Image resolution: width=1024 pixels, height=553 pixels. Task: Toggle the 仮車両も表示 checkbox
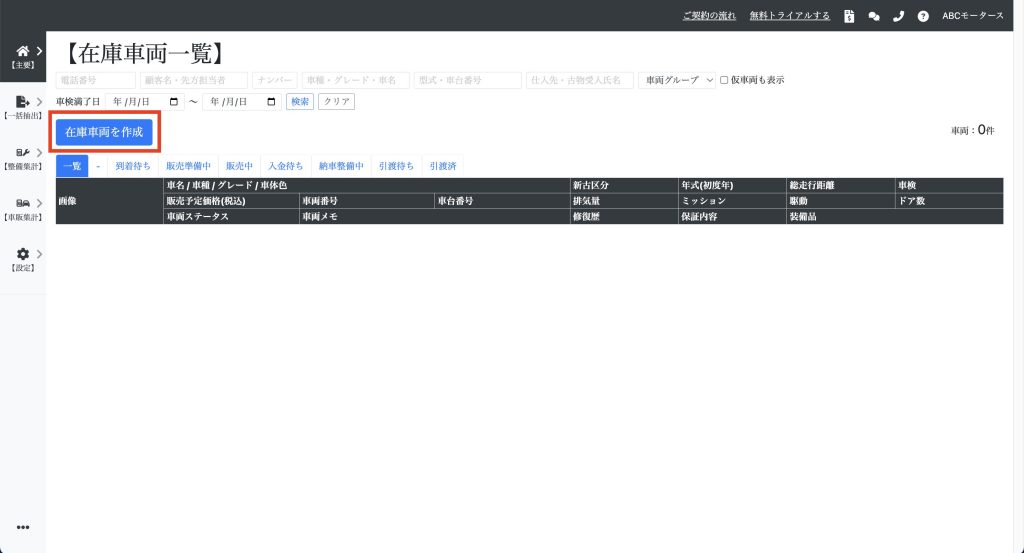click(x=724, y=80)
